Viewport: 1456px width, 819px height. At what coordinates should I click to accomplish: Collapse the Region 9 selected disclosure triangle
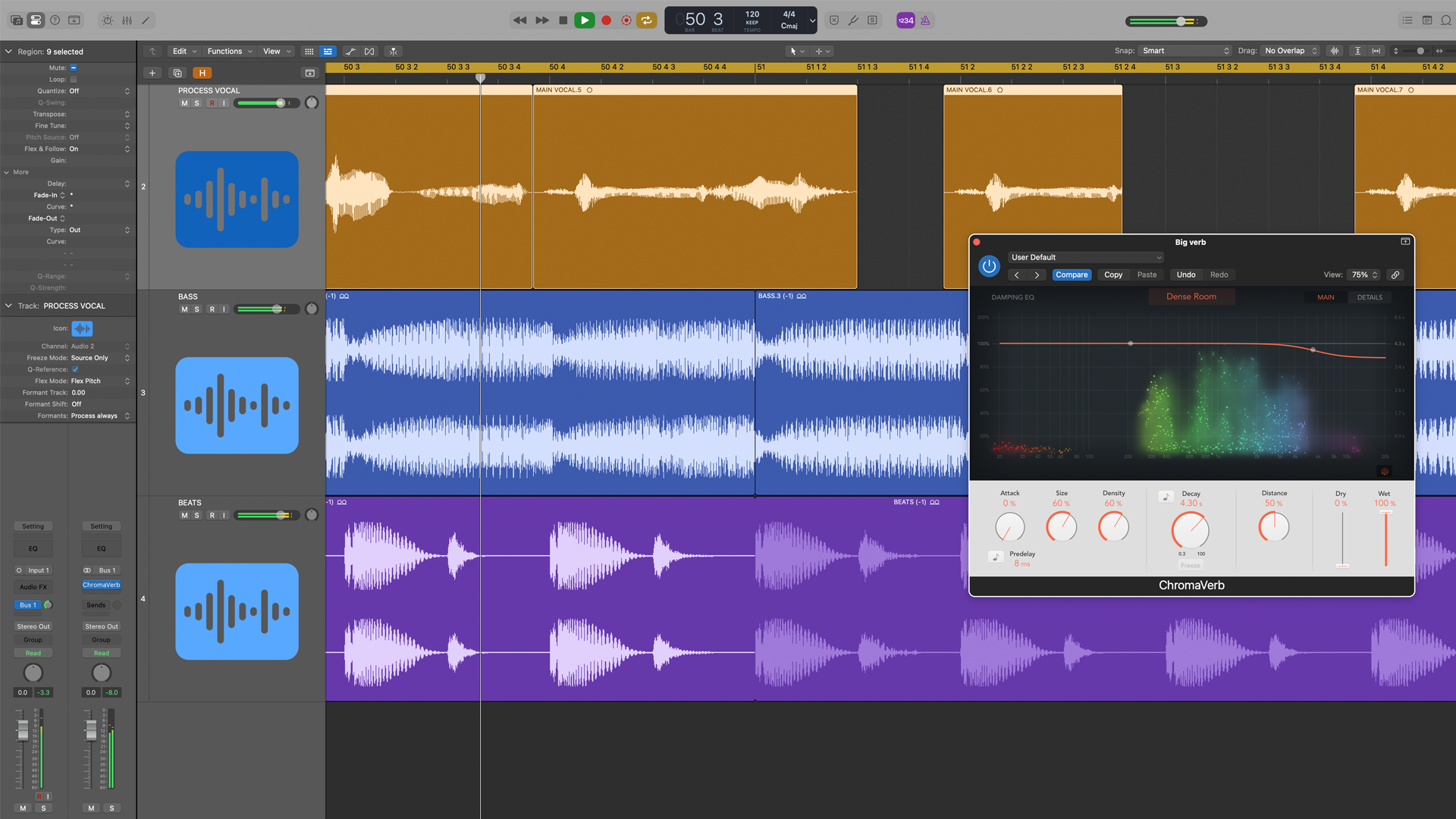click(x=8, y=52)
